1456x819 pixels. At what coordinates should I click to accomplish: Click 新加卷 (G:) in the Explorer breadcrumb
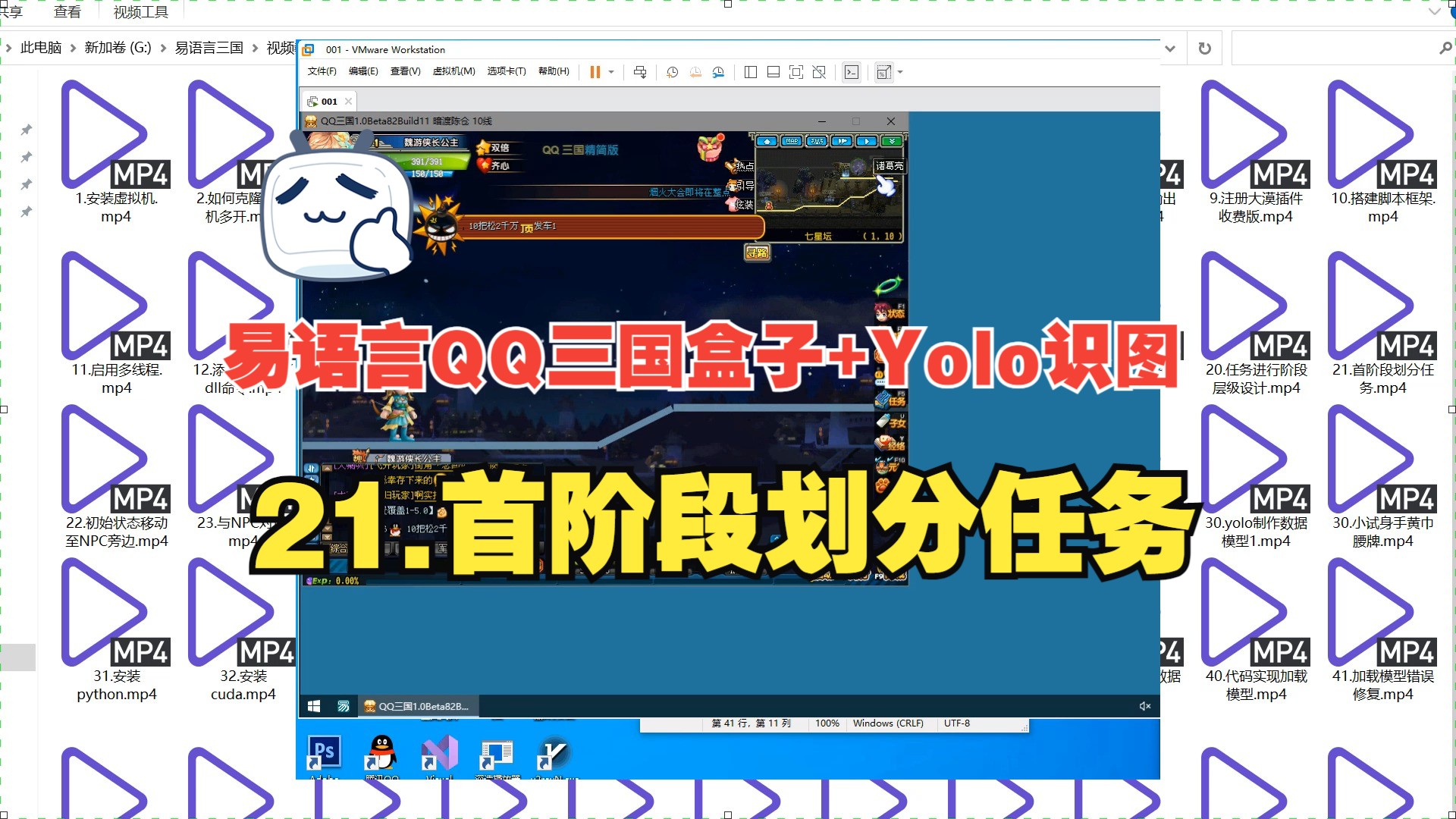118,48
